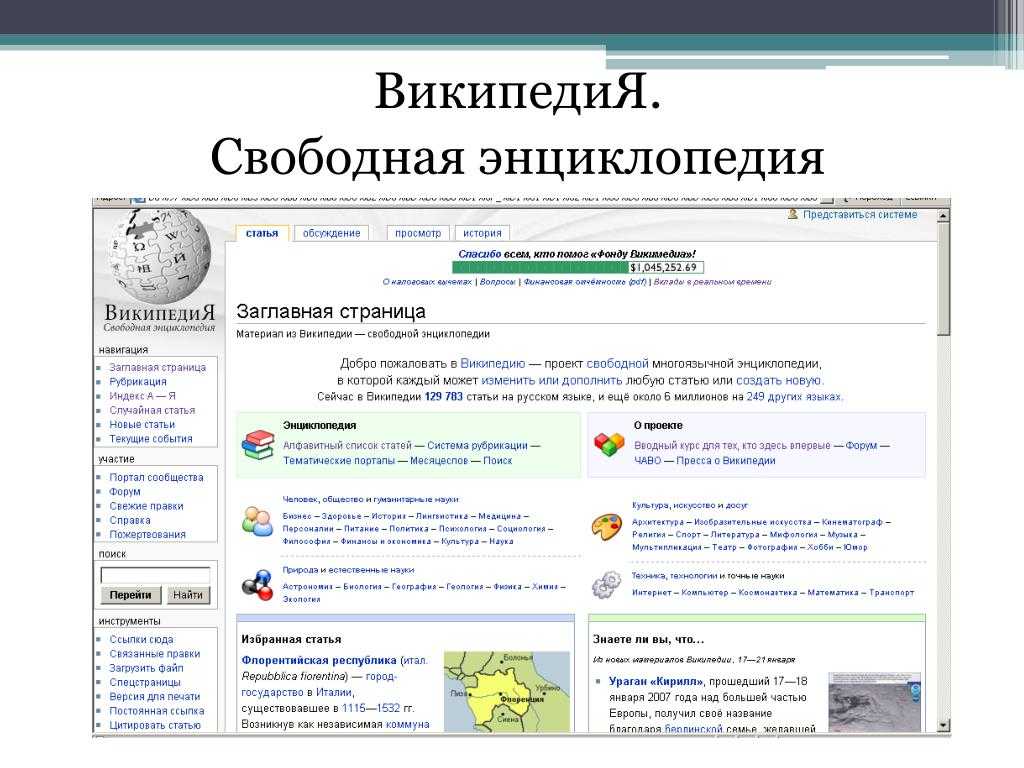Click the molecule icon for natural sciences

[x=257, y=584]
